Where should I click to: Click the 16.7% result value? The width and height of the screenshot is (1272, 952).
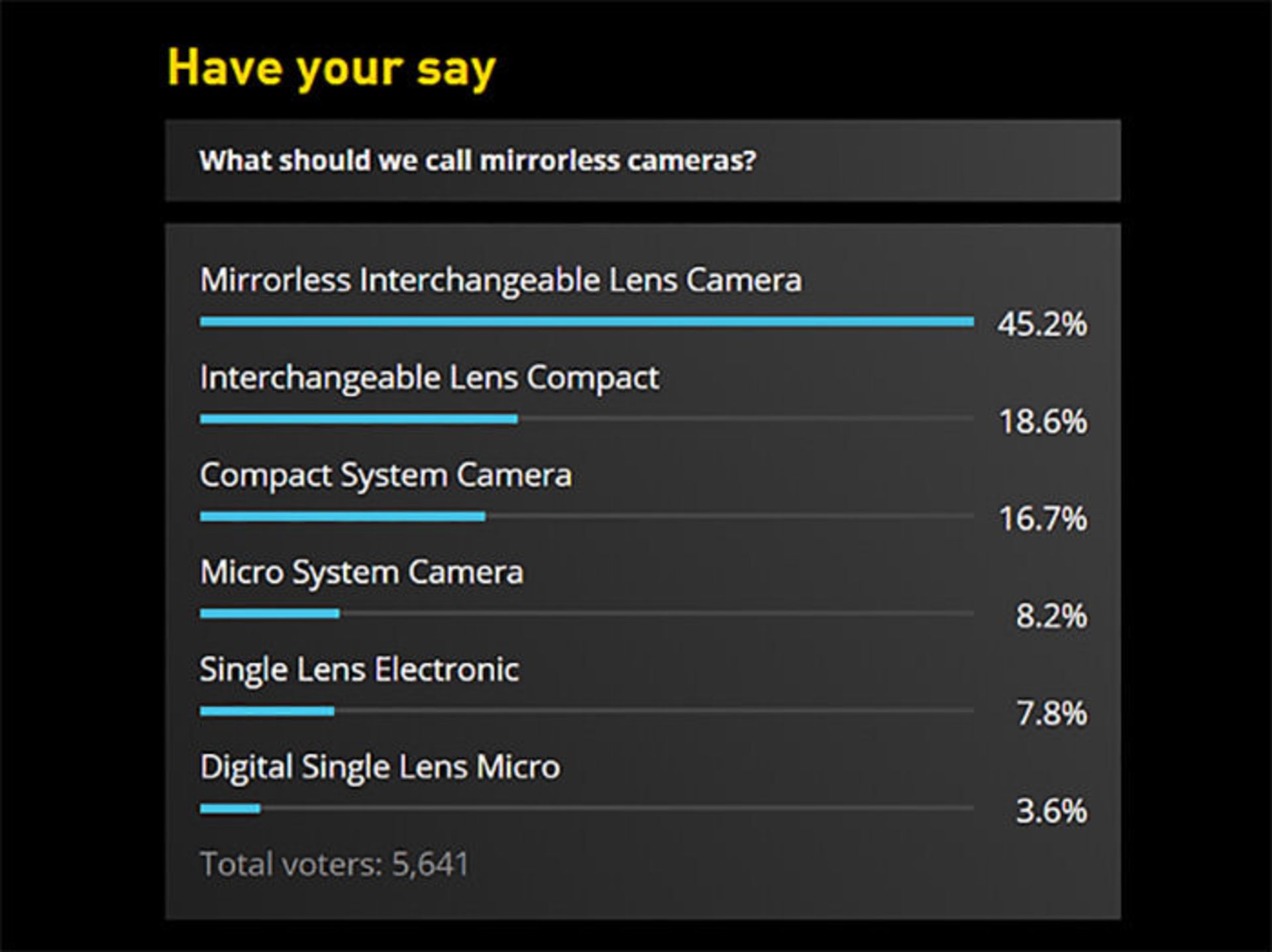tap(1043, 519)
